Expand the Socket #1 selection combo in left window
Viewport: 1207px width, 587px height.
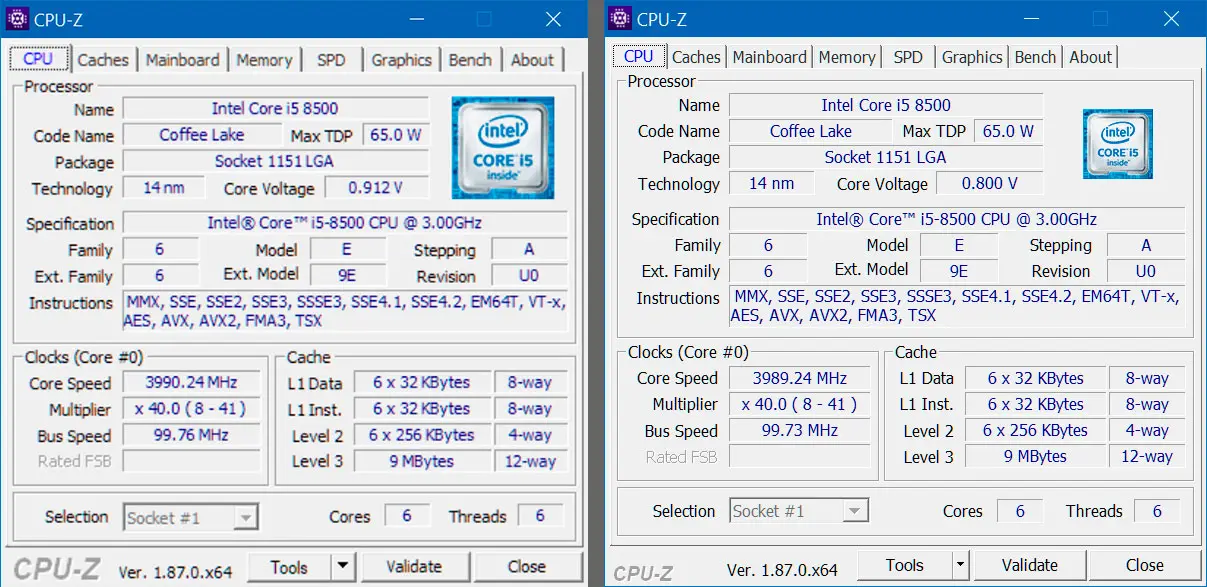(x=244, y=518)
